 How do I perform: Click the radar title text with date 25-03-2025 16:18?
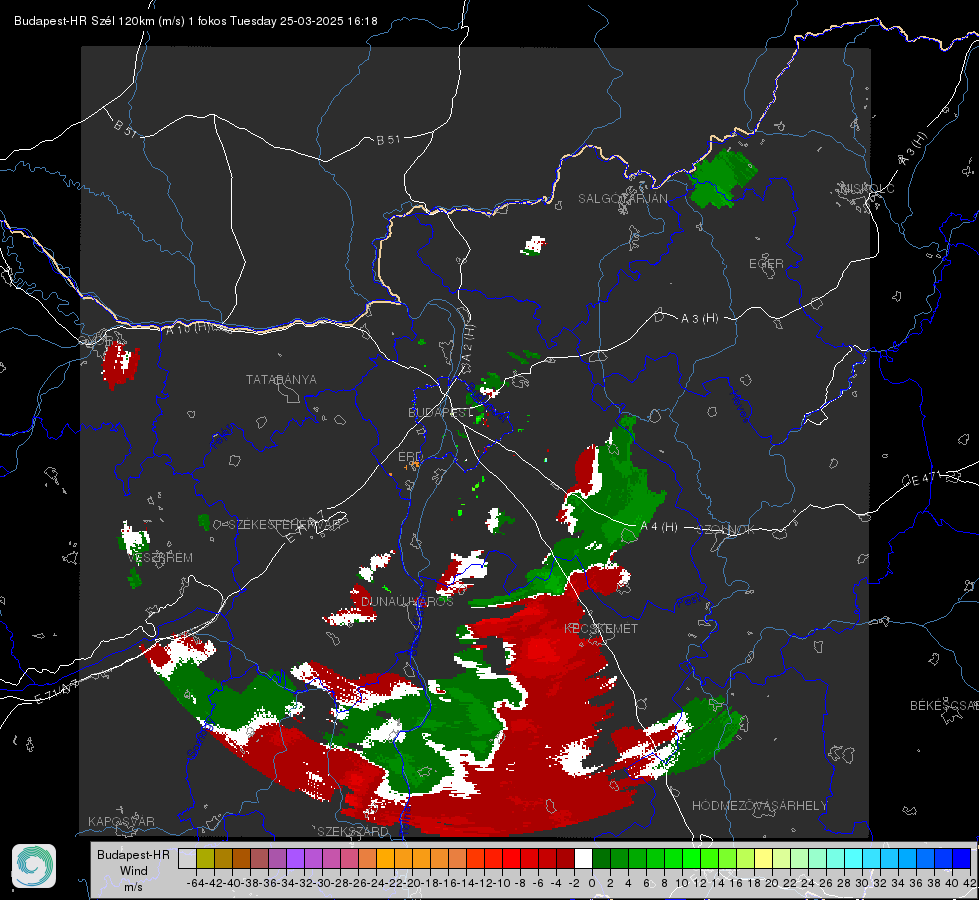pyautogui.click(x=195, y=21)
